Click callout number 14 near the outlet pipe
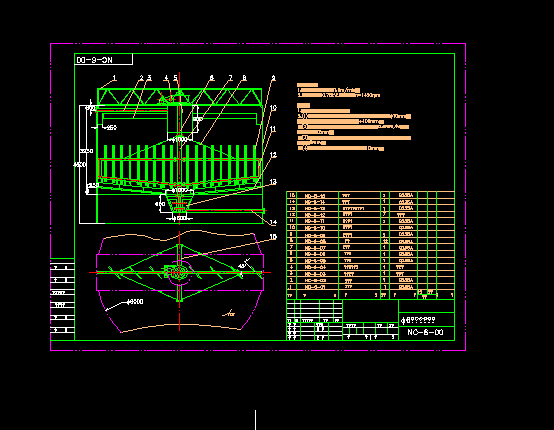Viewport: 554px width, 430px height. [273, 222]
